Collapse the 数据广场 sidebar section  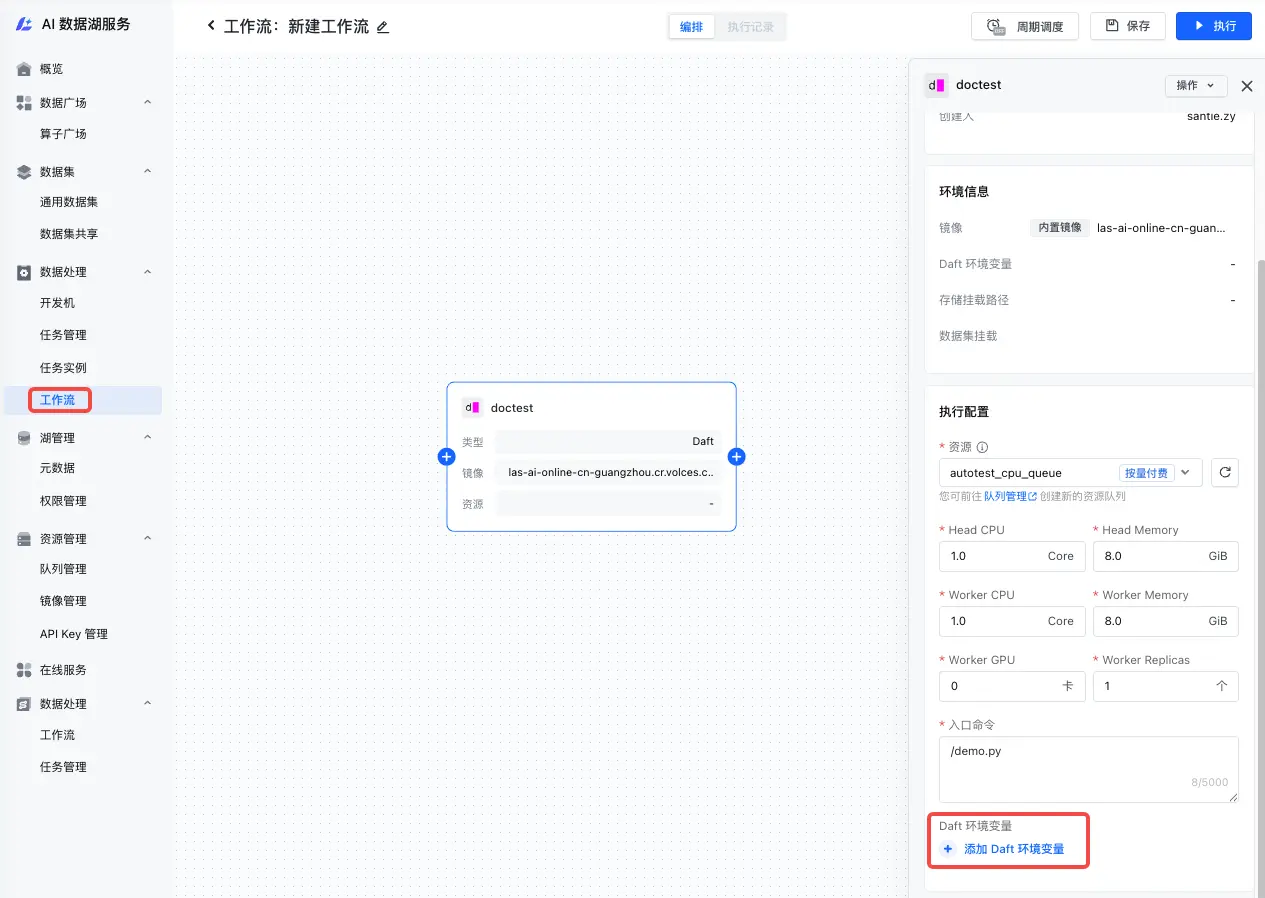point(147,103)
